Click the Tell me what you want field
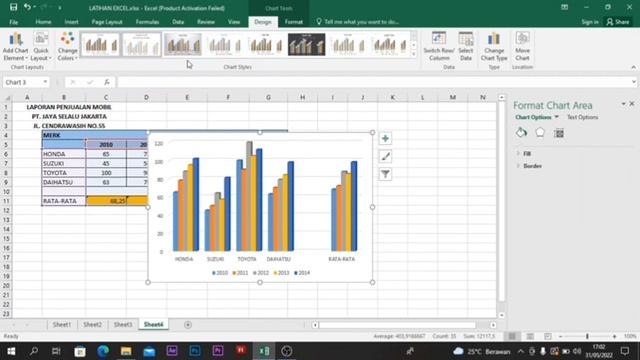Image resolution: width=640 pixels, height=360 pixels. pos(358,22)
